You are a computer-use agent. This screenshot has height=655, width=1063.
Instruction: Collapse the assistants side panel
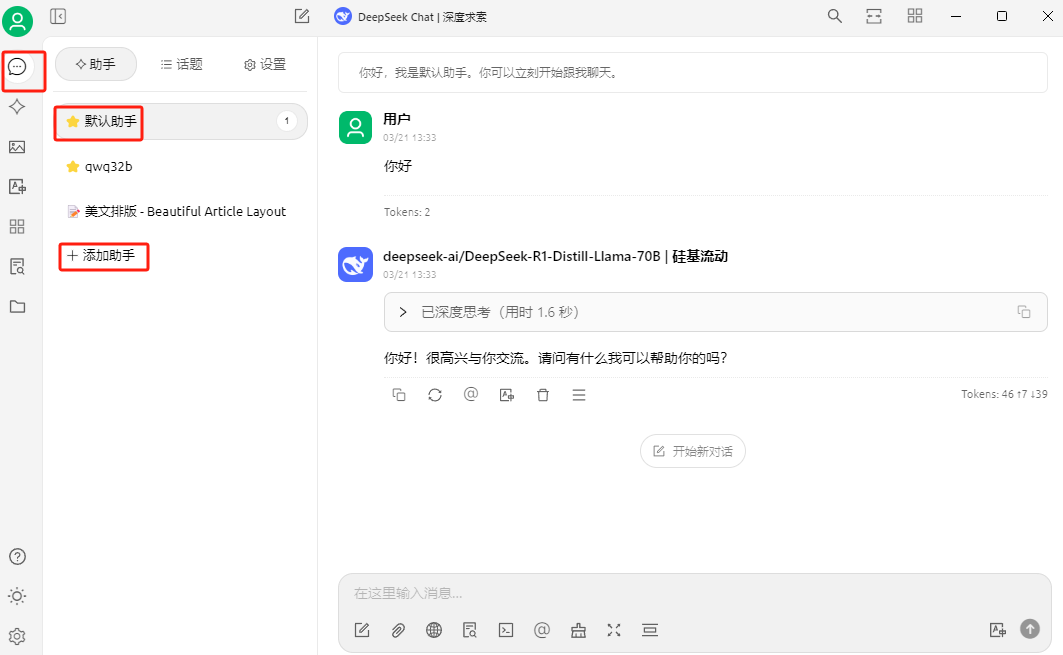coord(58,16)
